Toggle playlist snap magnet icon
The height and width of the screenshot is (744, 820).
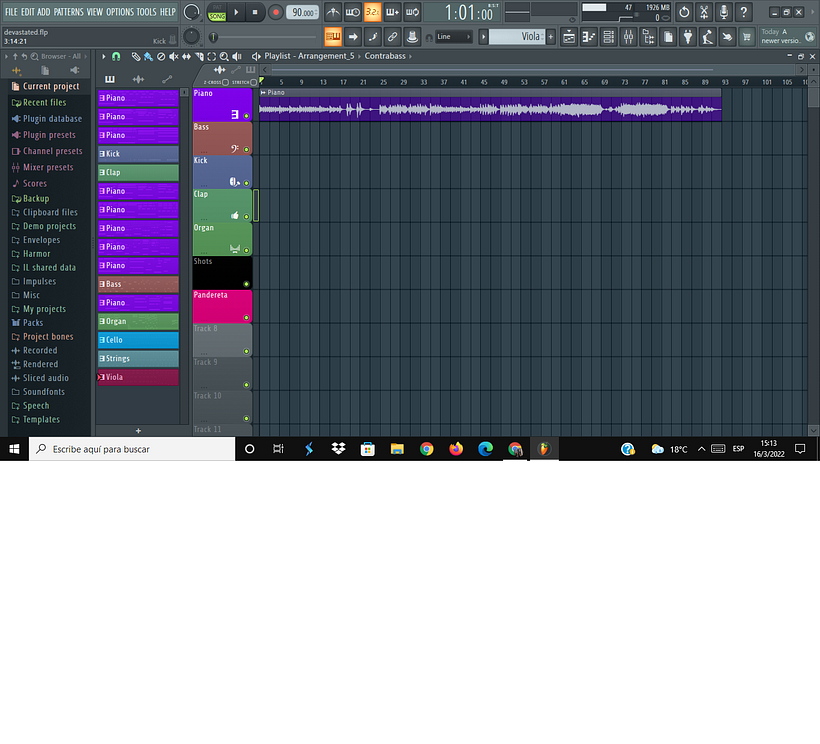coord(116,56)
